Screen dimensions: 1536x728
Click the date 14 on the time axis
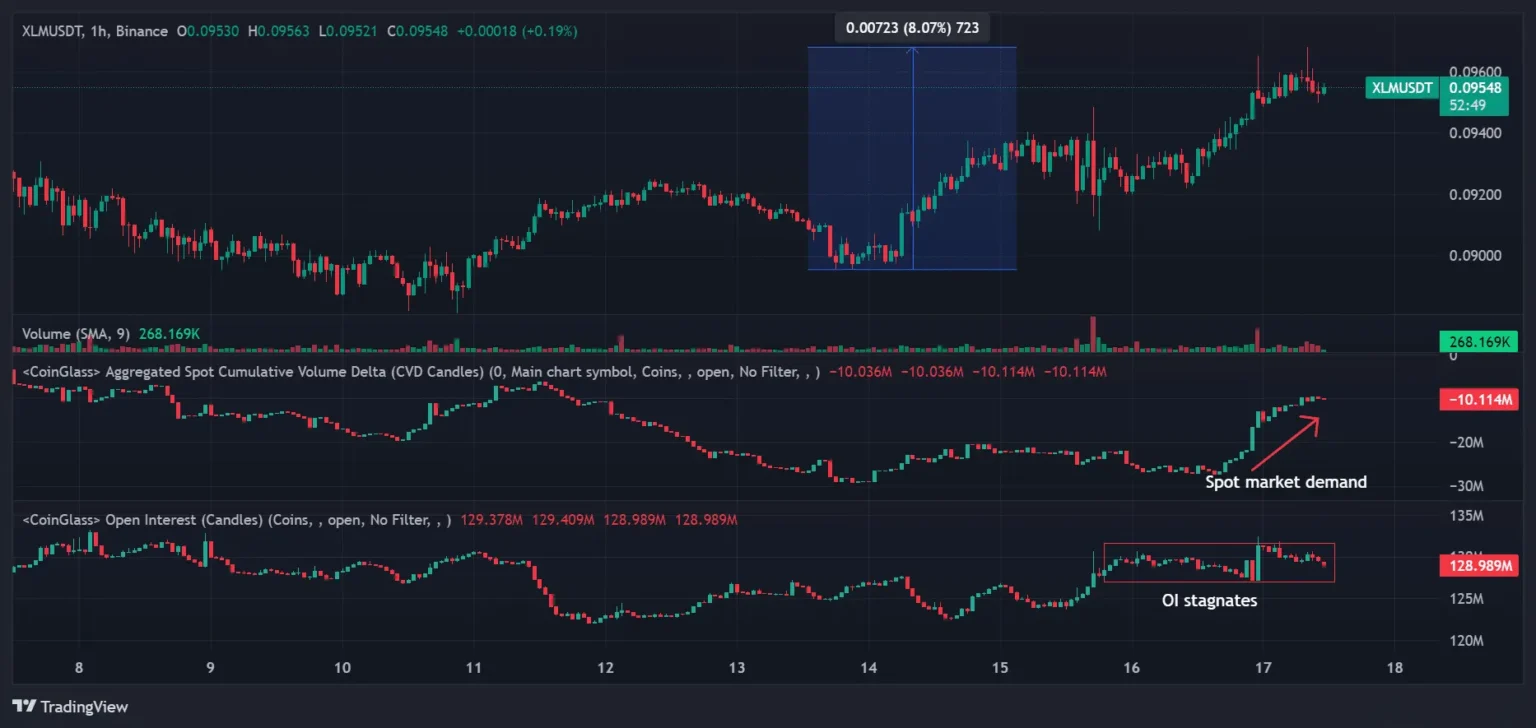click(x=867, y=667)
